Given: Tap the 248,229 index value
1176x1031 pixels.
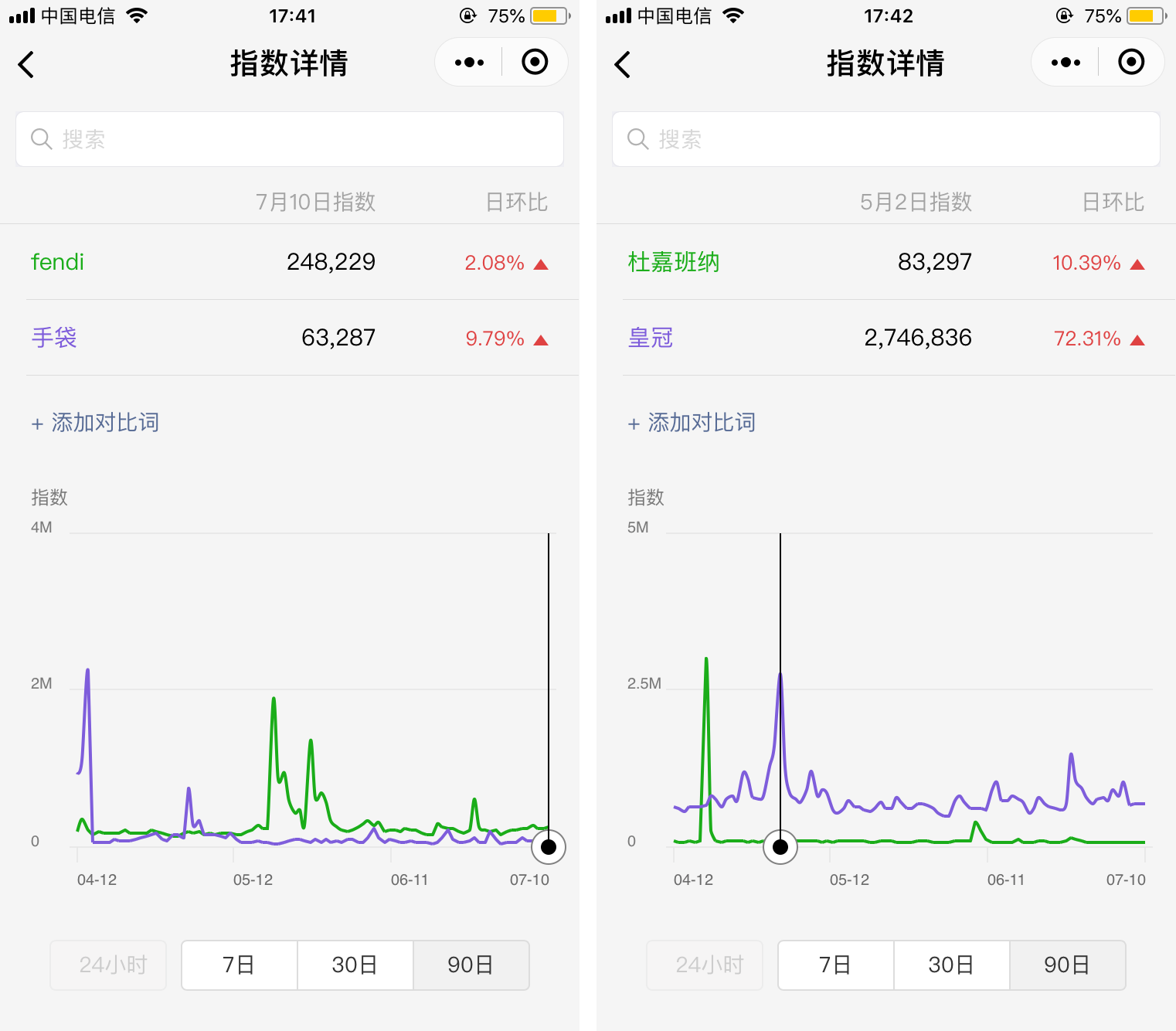Looking at the screenshot, I should (331, 262).
